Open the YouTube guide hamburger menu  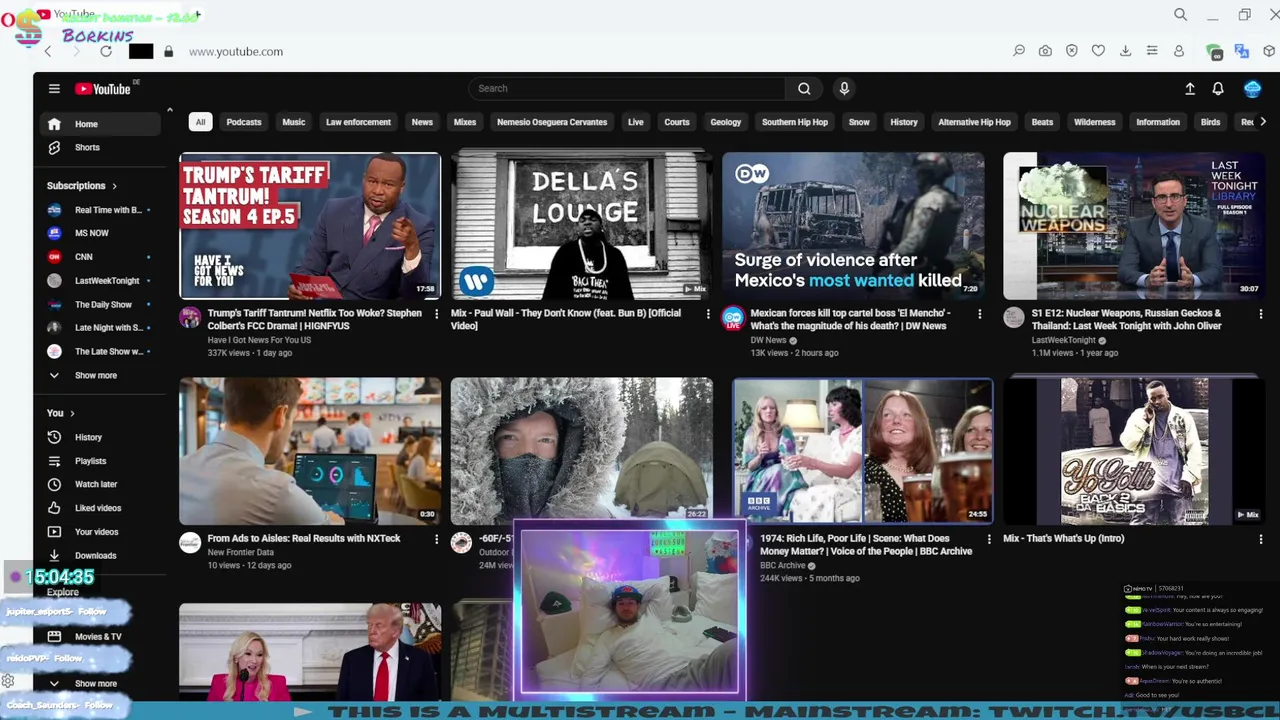[54, 89]
